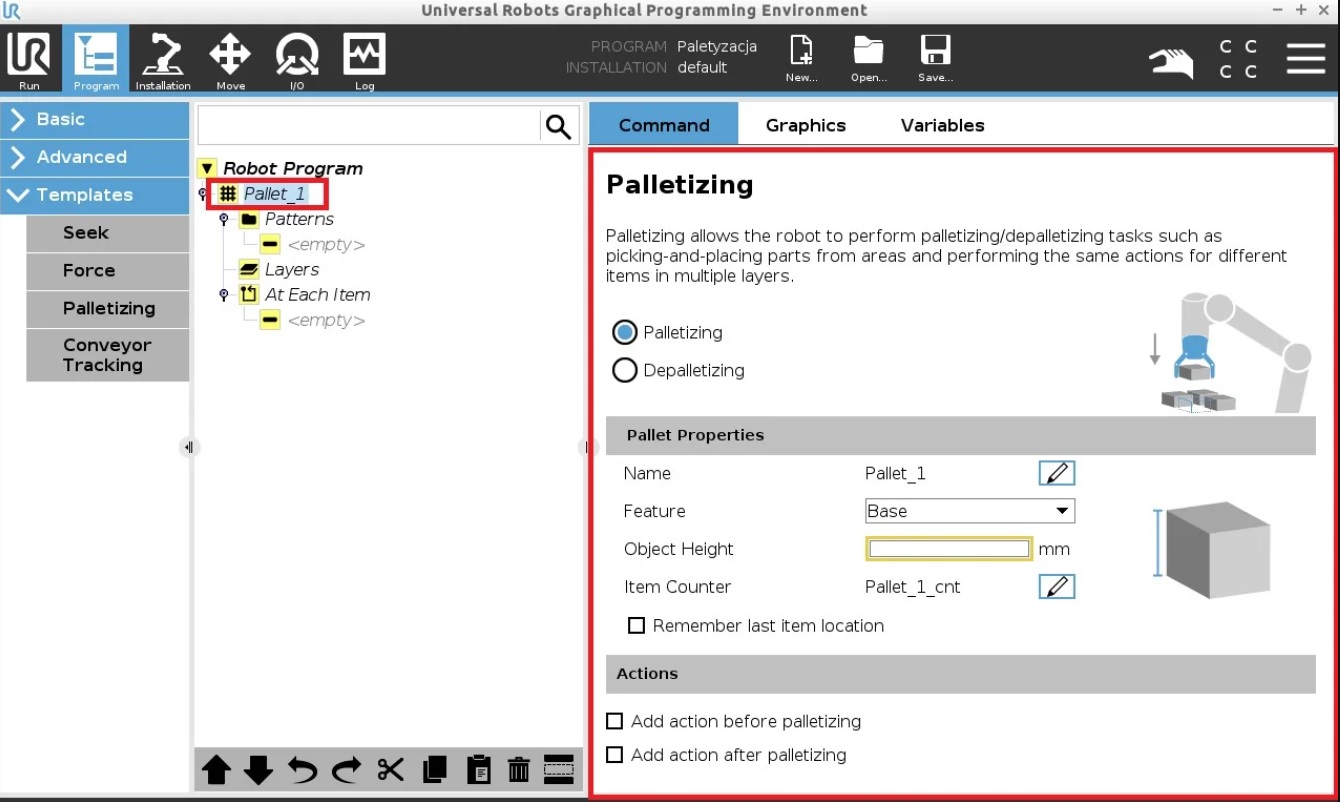
Task: Collapse the Robot Program tree root
Action: coord(207,168)
